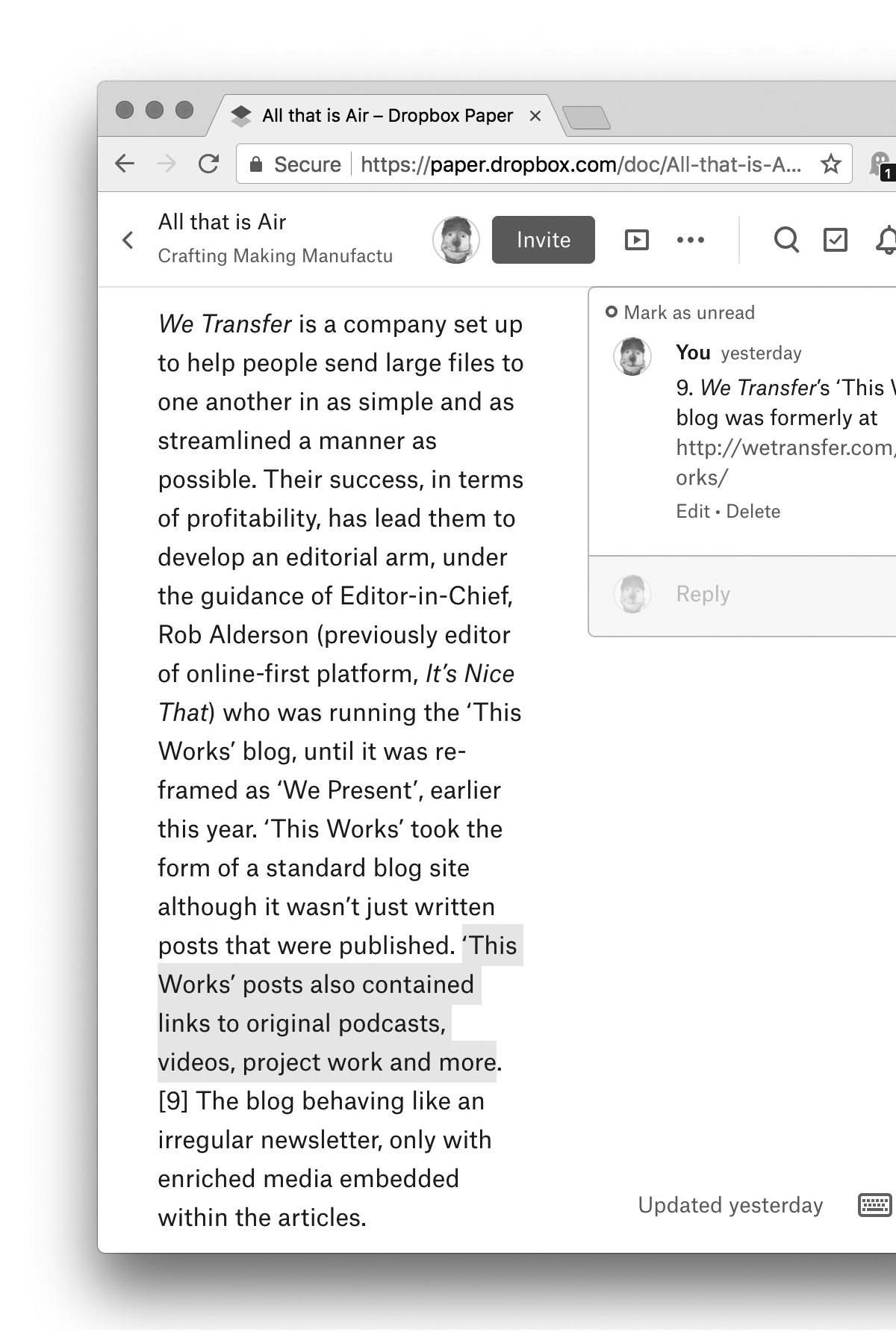The image size is (896, 1344).
Task: Go back using the Paper back chevron
Action: (x=128, y=240)
